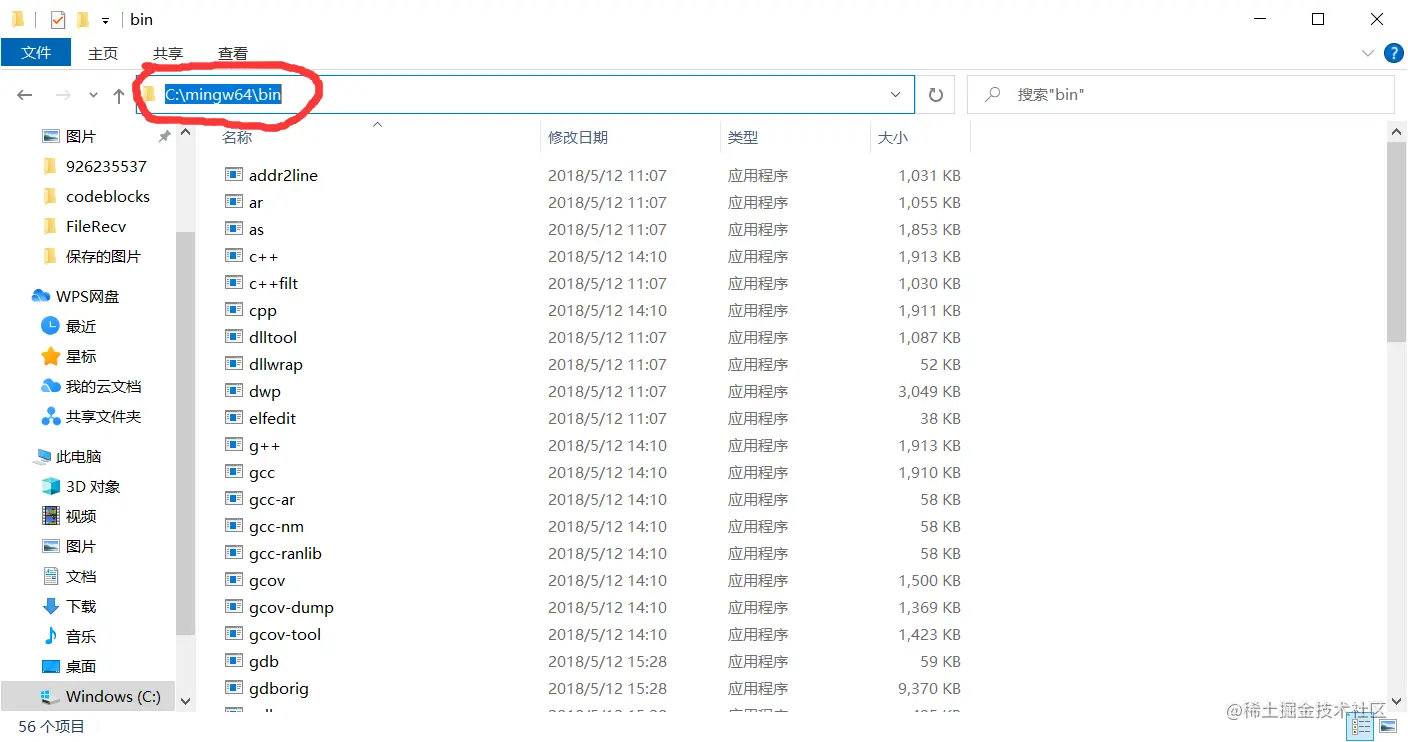Click the gcc application icon
The height and width of the screenshot is (742, 1408).
(234, 472)
